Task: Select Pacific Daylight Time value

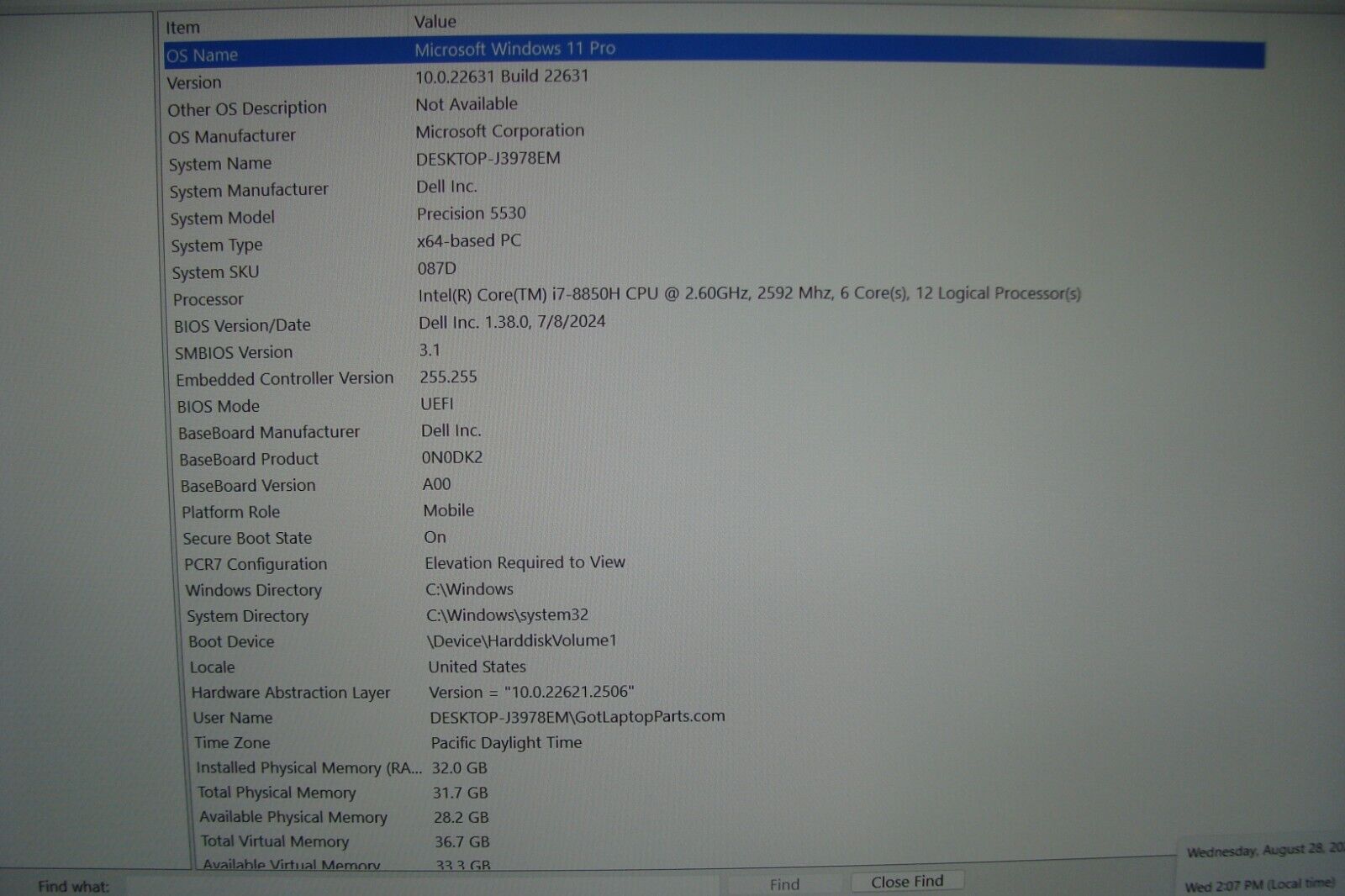Action: [x=506, y=743]
